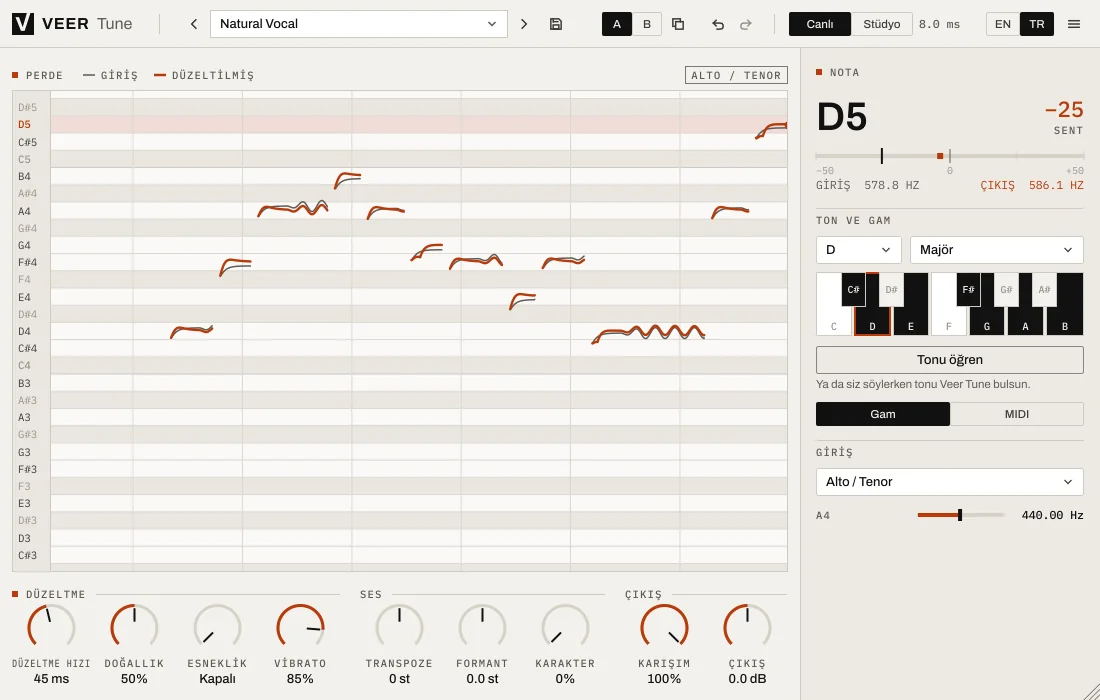The image size is (1100, 700).
Task: Toggle the C# key on the keyboard
Action: [853, 290]
